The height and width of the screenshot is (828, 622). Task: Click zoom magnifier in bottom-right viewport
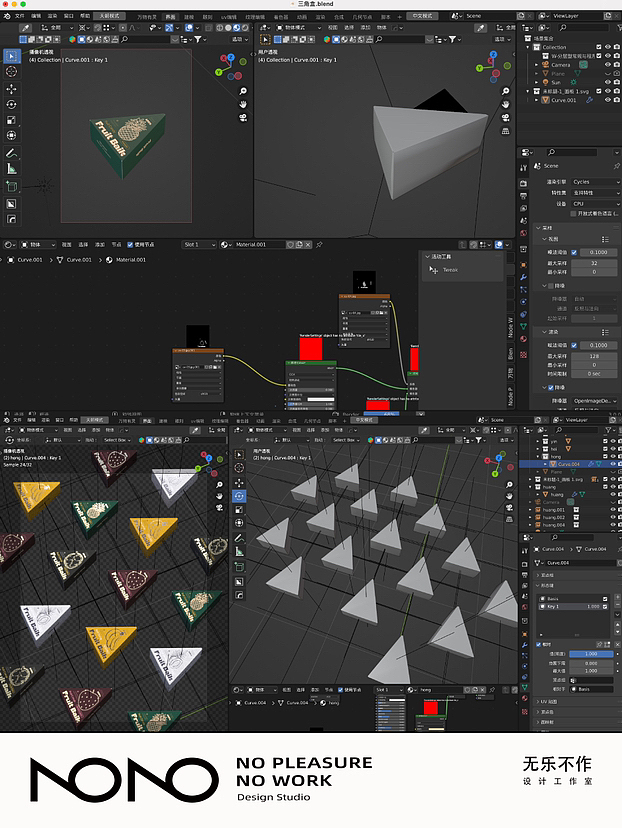[509, 485]
